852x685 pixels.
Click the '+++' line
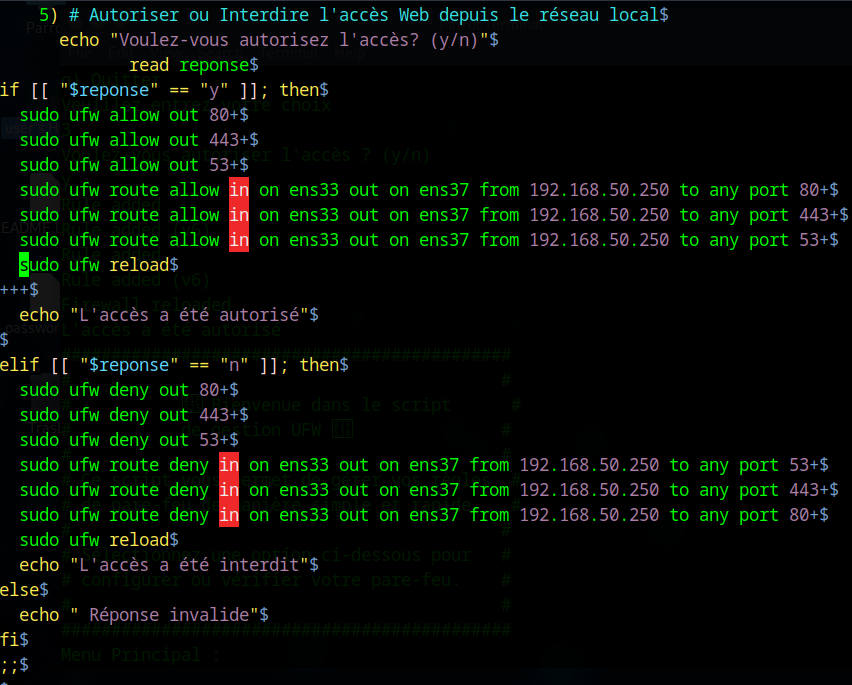pos(14,290)
